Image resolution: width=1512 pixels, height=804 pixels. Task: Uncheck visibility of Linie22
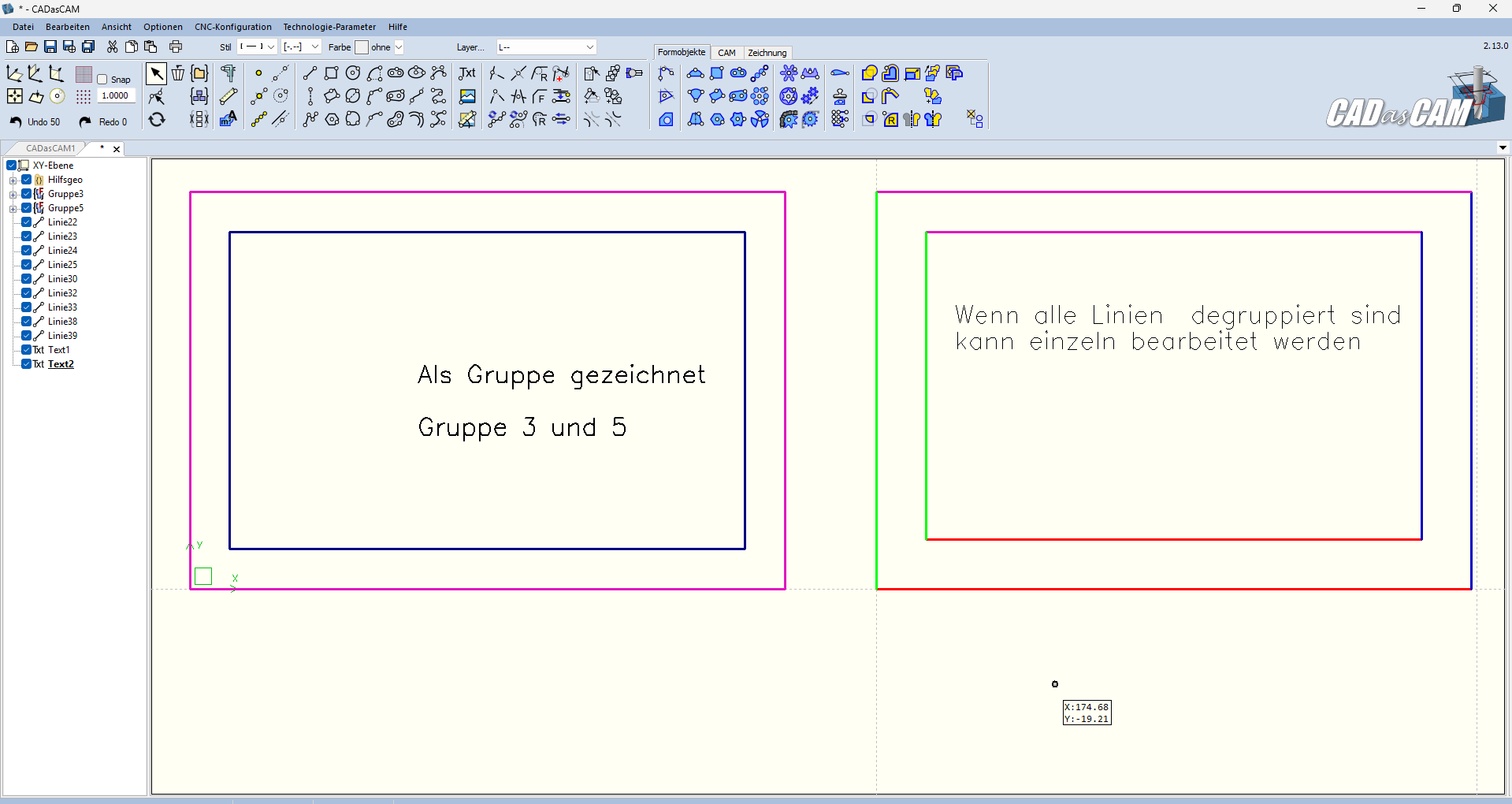pos(27,222)
